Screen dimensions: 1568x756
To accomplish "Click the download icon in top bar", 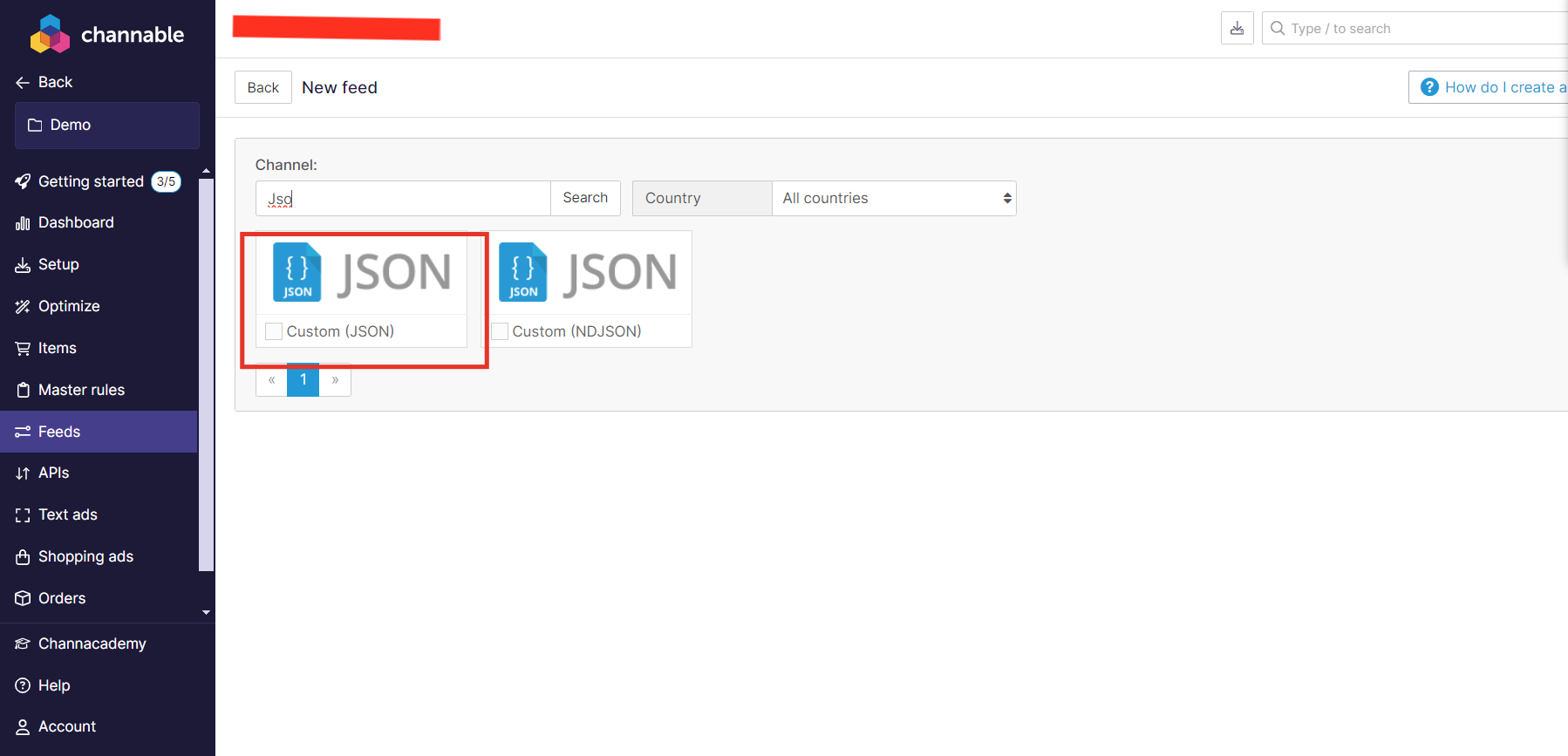I will click(x=1237, y=28).
